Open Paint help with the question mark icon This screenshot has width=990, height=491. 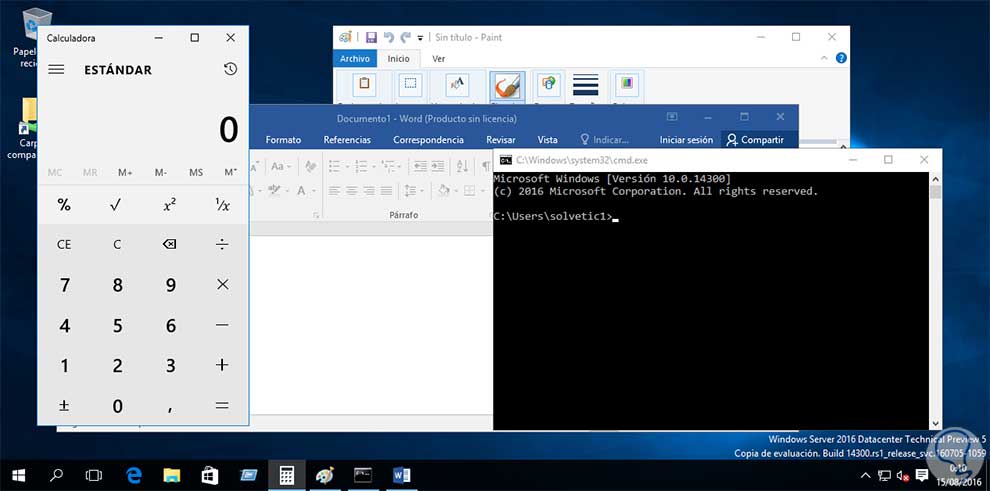pos(840,58)
